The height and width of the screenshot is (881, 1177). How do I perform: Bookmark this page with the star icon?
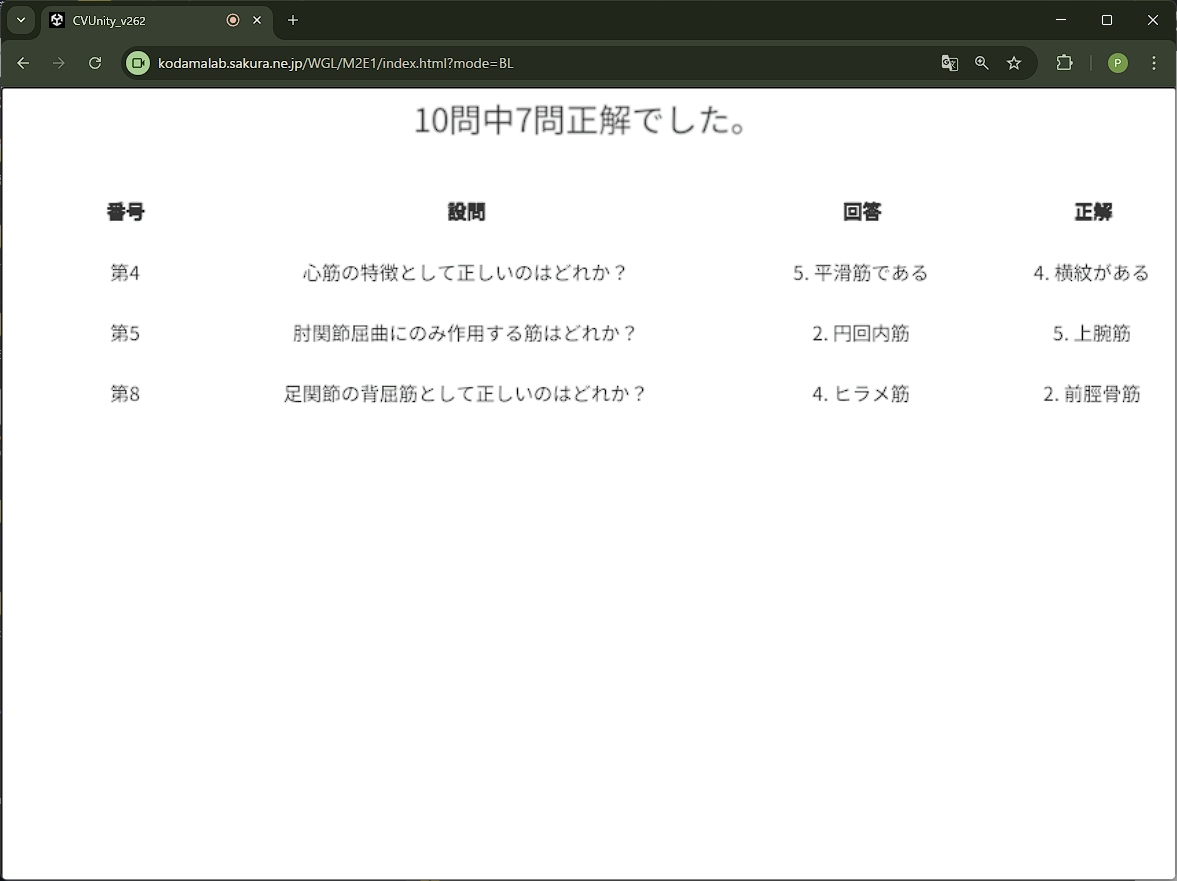tap(1014, 63)
